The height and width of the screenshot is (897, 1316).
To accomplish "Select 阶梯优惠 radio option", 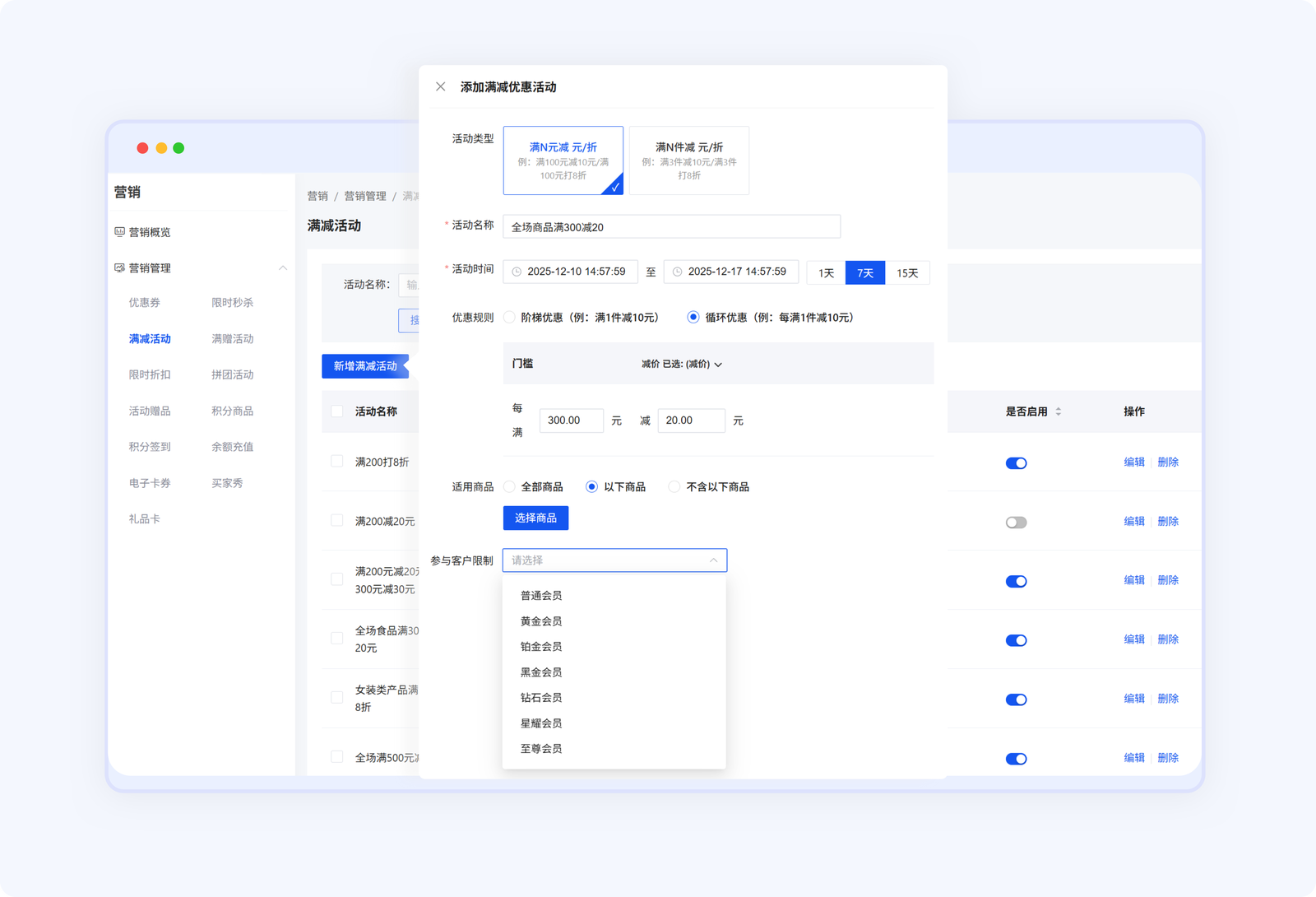I will pyautogui.click(x=510, y=318).
